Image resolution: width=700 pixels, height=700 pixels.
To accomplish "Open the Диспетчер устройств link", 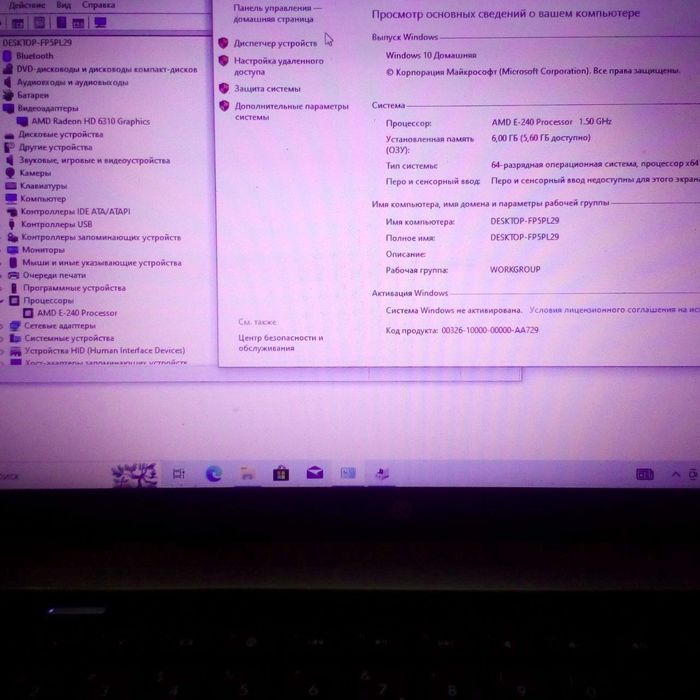I will tap(275, 43).
